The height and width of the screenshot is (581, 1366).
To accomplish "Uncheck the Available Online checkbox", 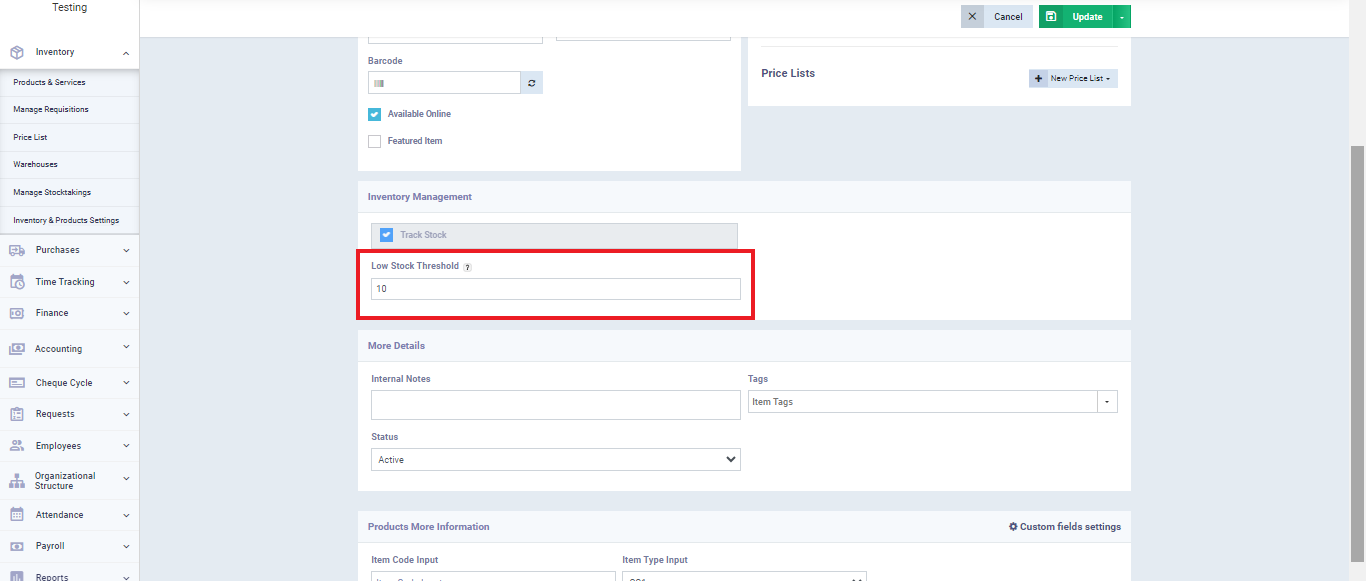I will coord(375,114).
